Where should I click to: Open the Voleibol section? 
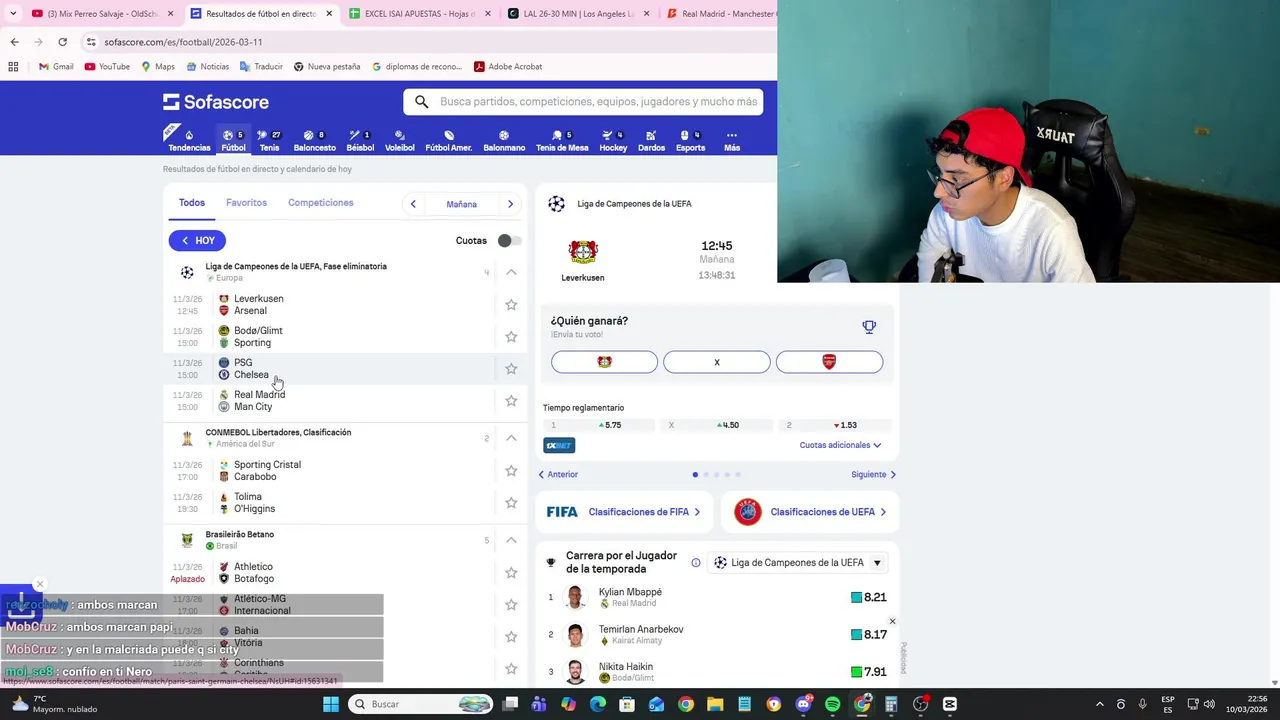[x=400, y=141]
